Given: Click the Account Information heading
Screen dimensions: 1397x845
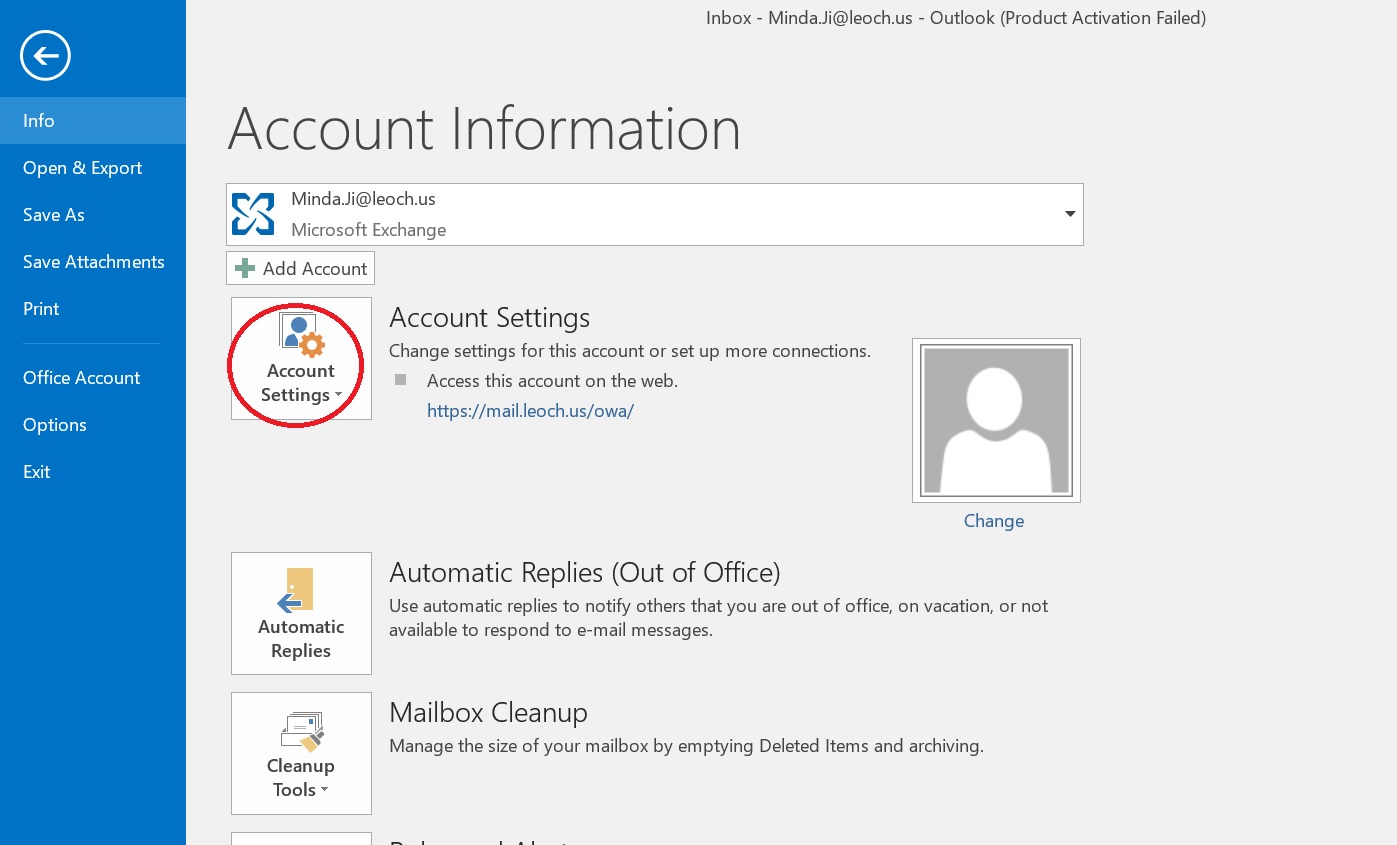Looking at the screenshot, I should point(484,129).
